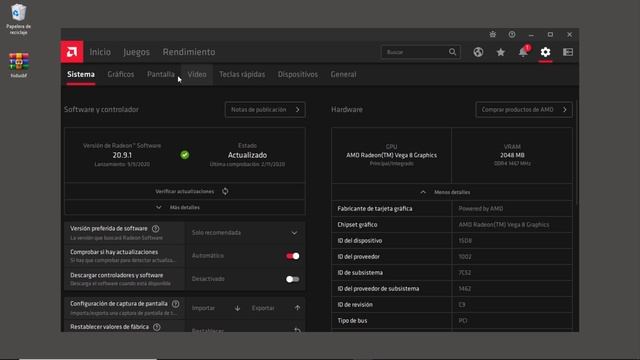The width and height of the screenshot is (640, 360).
Task: Go to Inicio in top menu
Action: pyautogui.click(x=100, y=52)
